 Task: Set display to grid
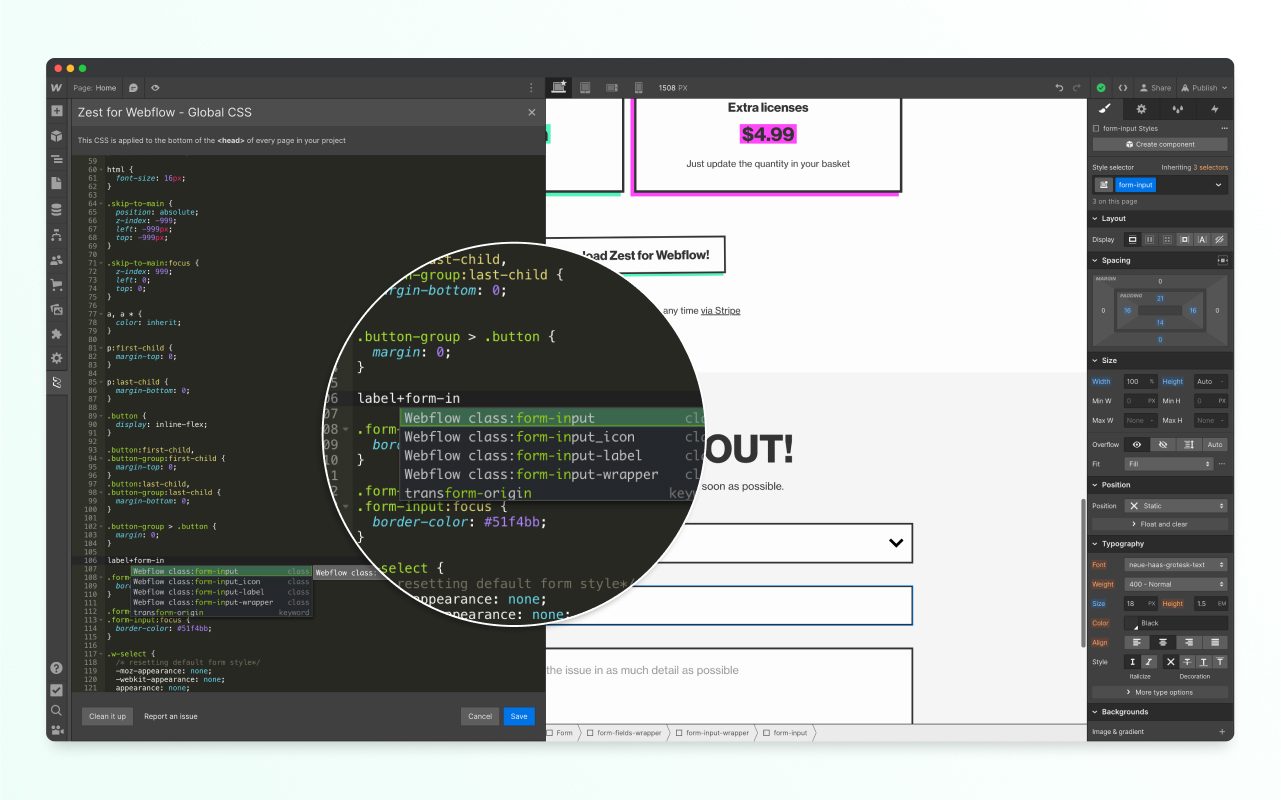1167,240
